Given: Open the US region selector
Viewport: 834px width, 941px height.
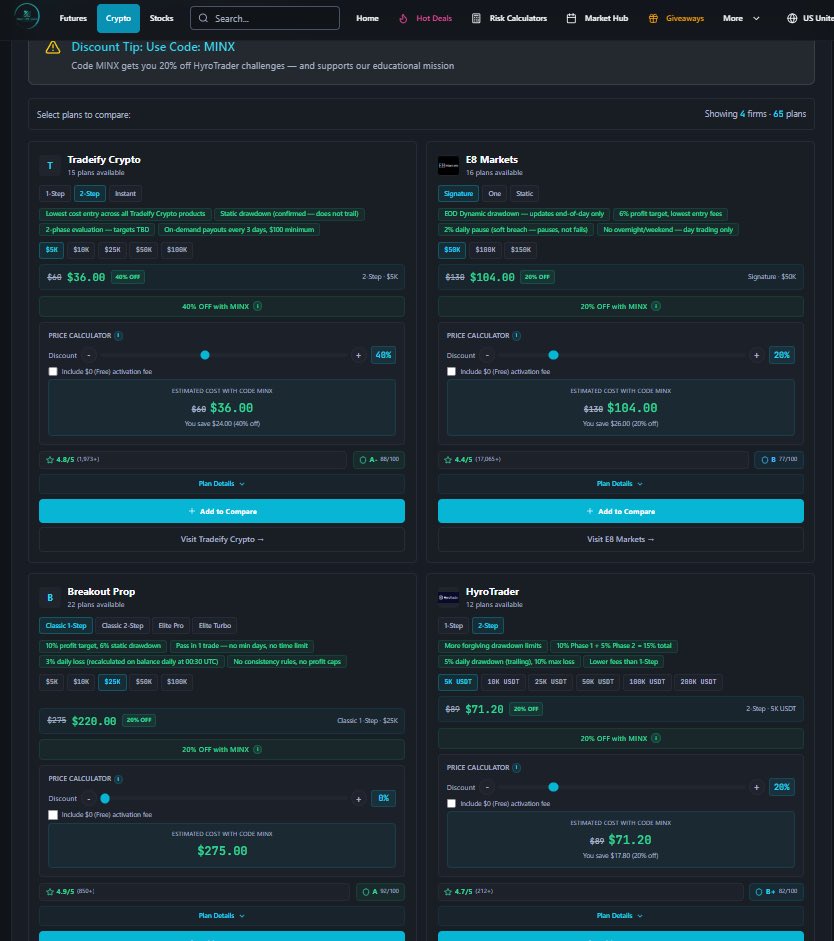Looking at the screenshot, I should point(810,19).
